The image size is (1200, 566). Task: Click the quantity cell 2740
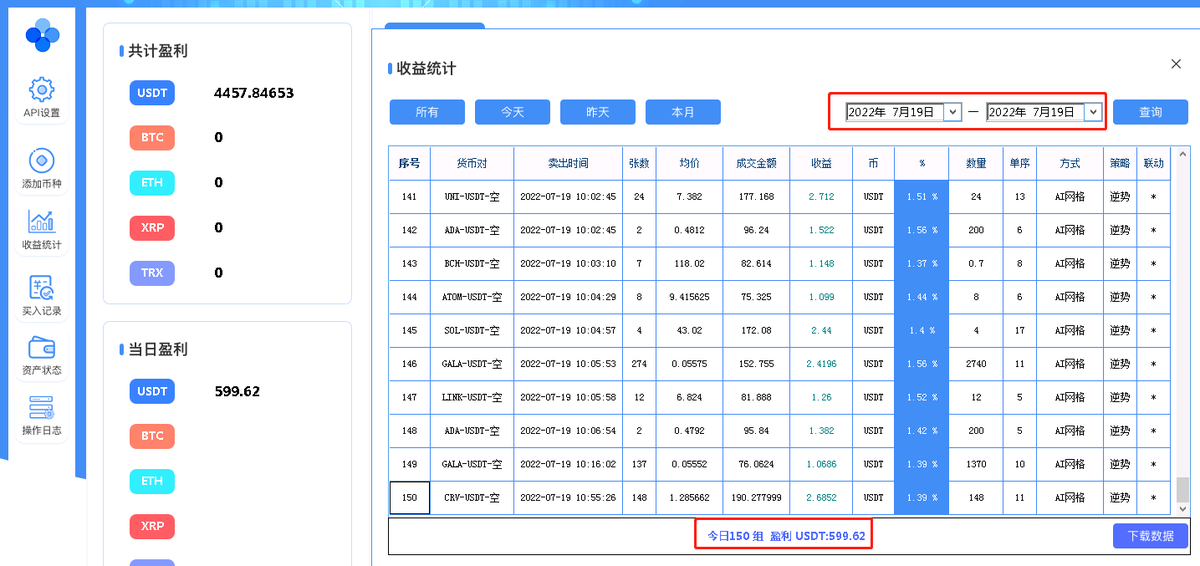point(976,364)
